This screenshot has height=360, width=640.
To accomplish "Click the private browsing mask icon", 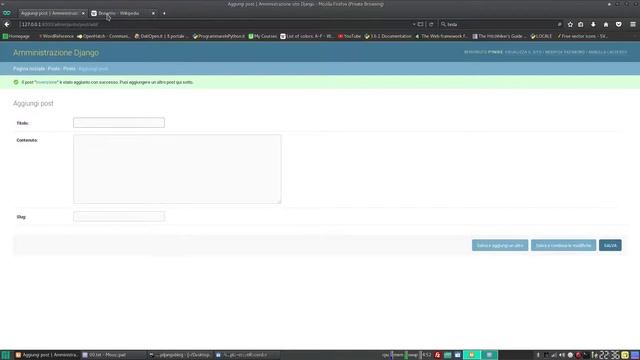I will tap(7, 13).
